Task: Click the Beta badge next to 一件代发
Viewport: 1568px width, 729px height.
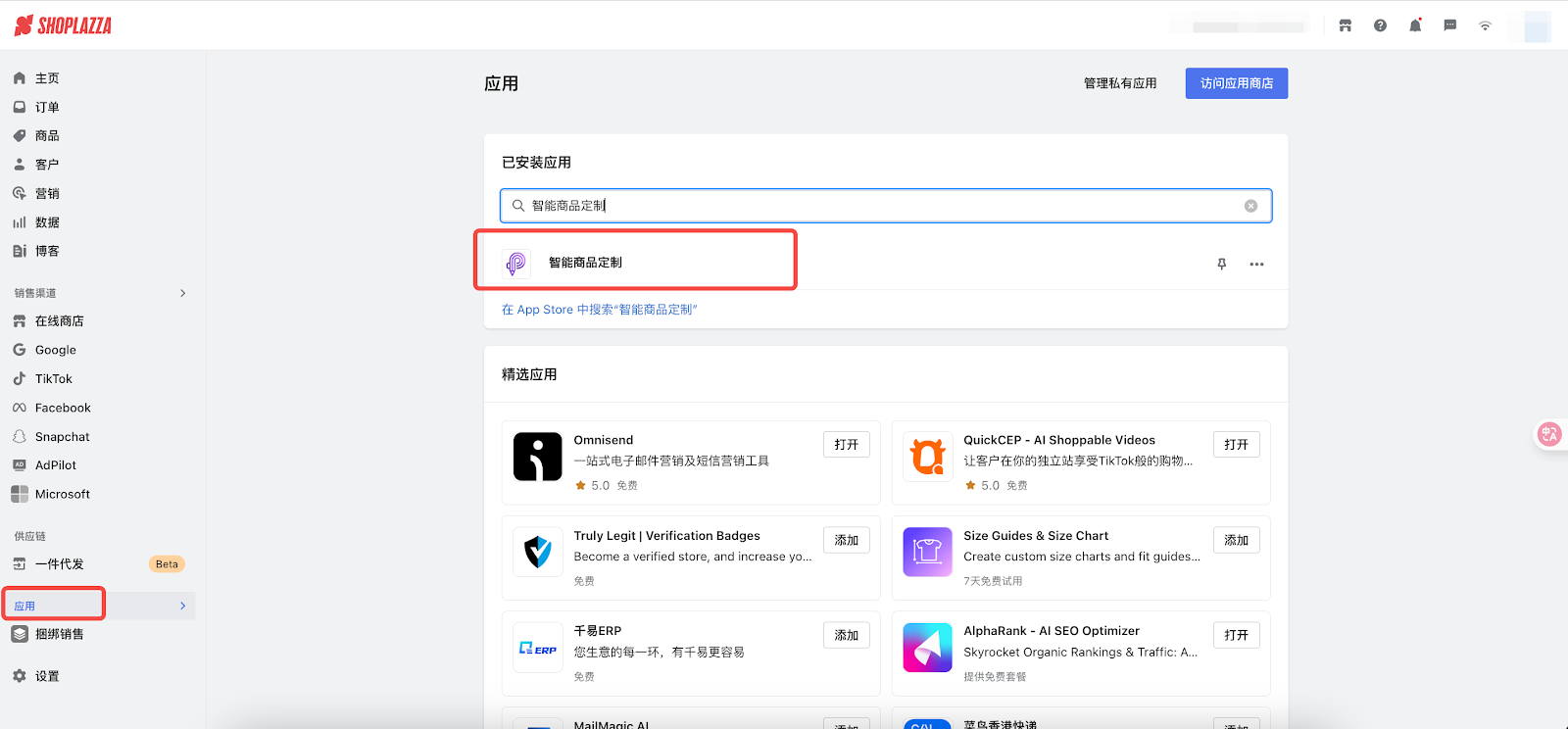Action: pyautogui.click(x=167, y=564)
